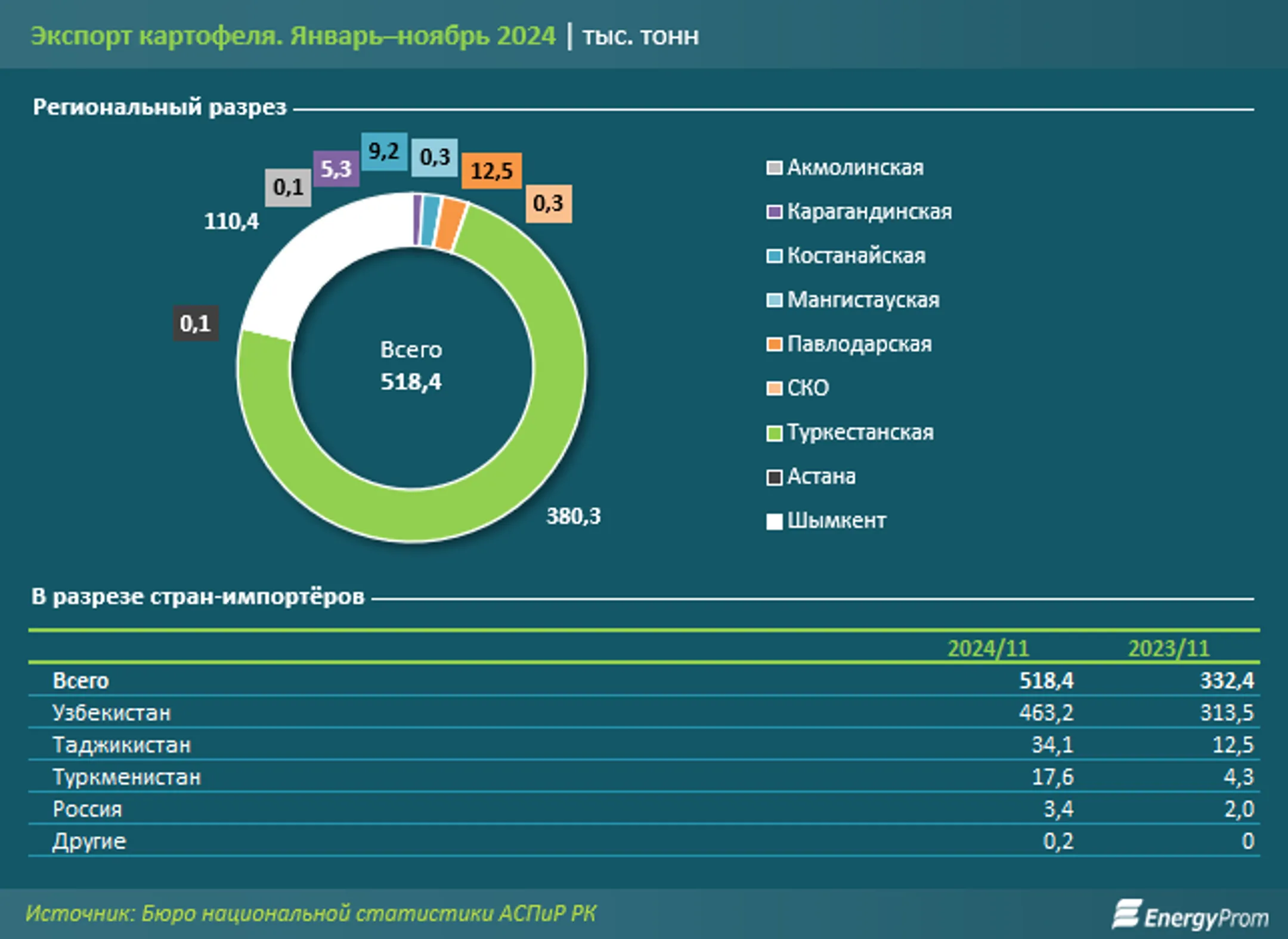Click the СКО peach legend swatch
This screenshot has width=1288, height=939.
tap(774, 388)
